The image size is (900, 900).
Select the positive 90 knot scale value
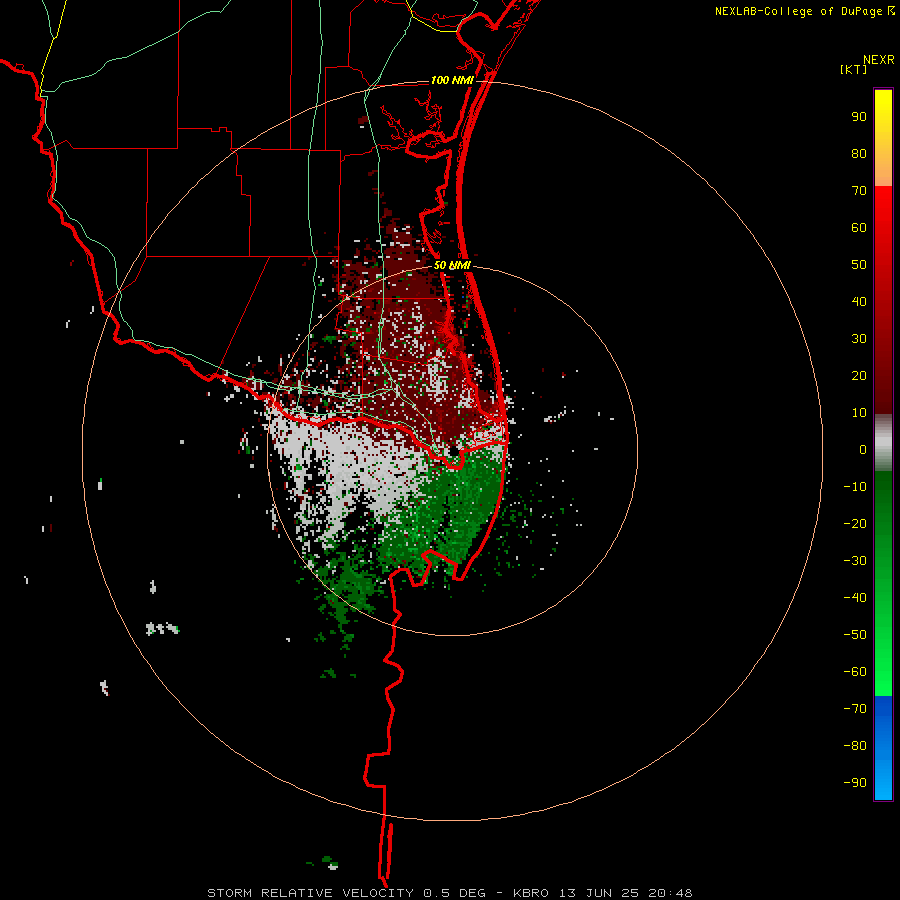tap(859, 117)
